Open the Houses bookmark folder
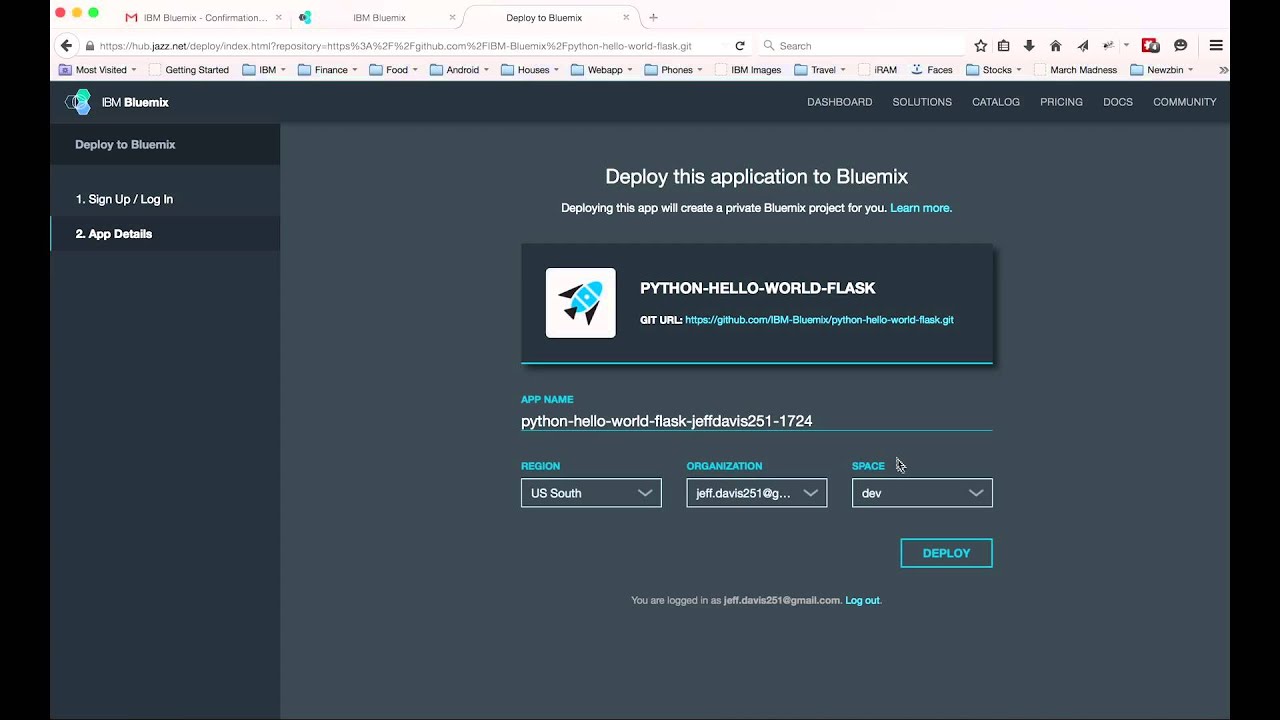1280x720 pixels. [530, 70]
